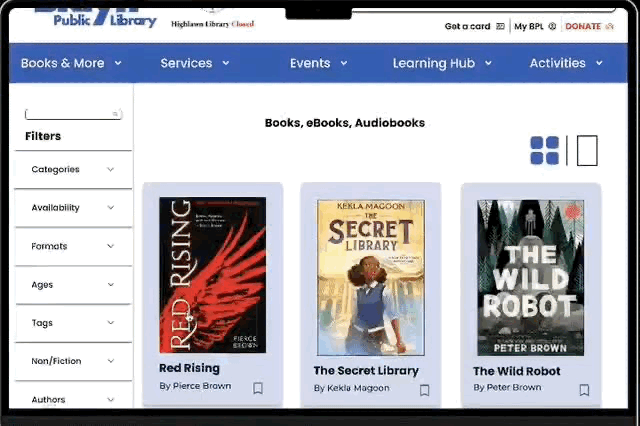The width and height of the screenshot is (640, 426).
Task: Click the chevron next to Activities
Action: click(599, 63)
